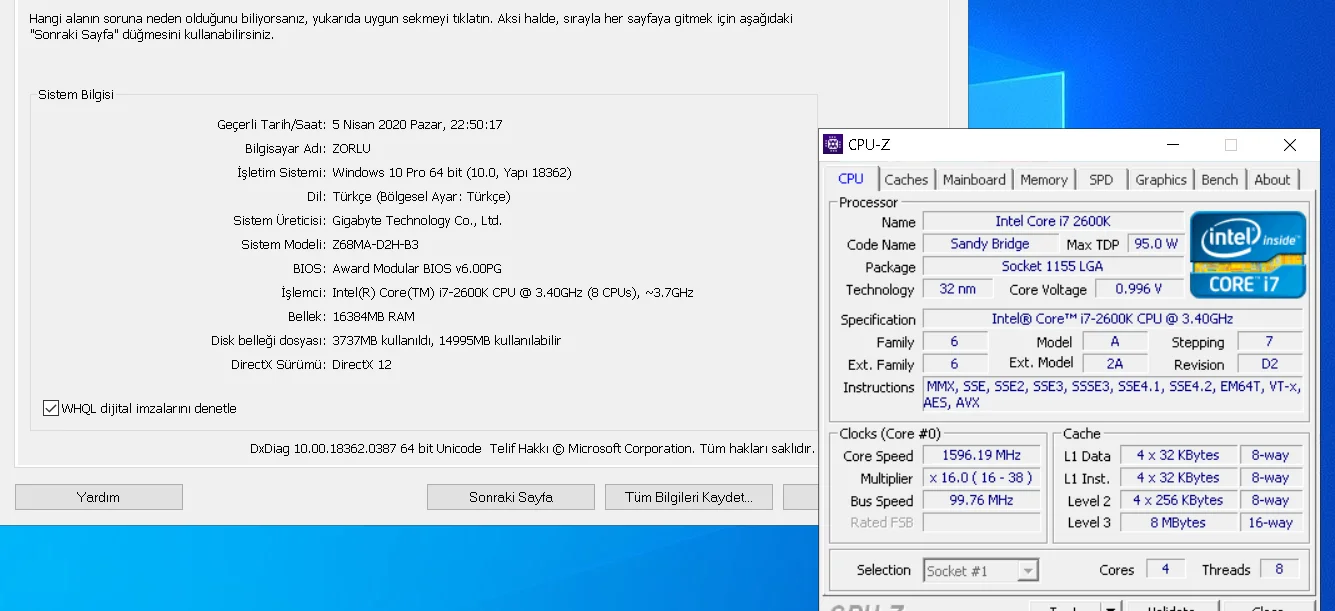This screenshot has width=1335, height=611.
Task: Go to the About tab
Action: (x=1272, y=180)
